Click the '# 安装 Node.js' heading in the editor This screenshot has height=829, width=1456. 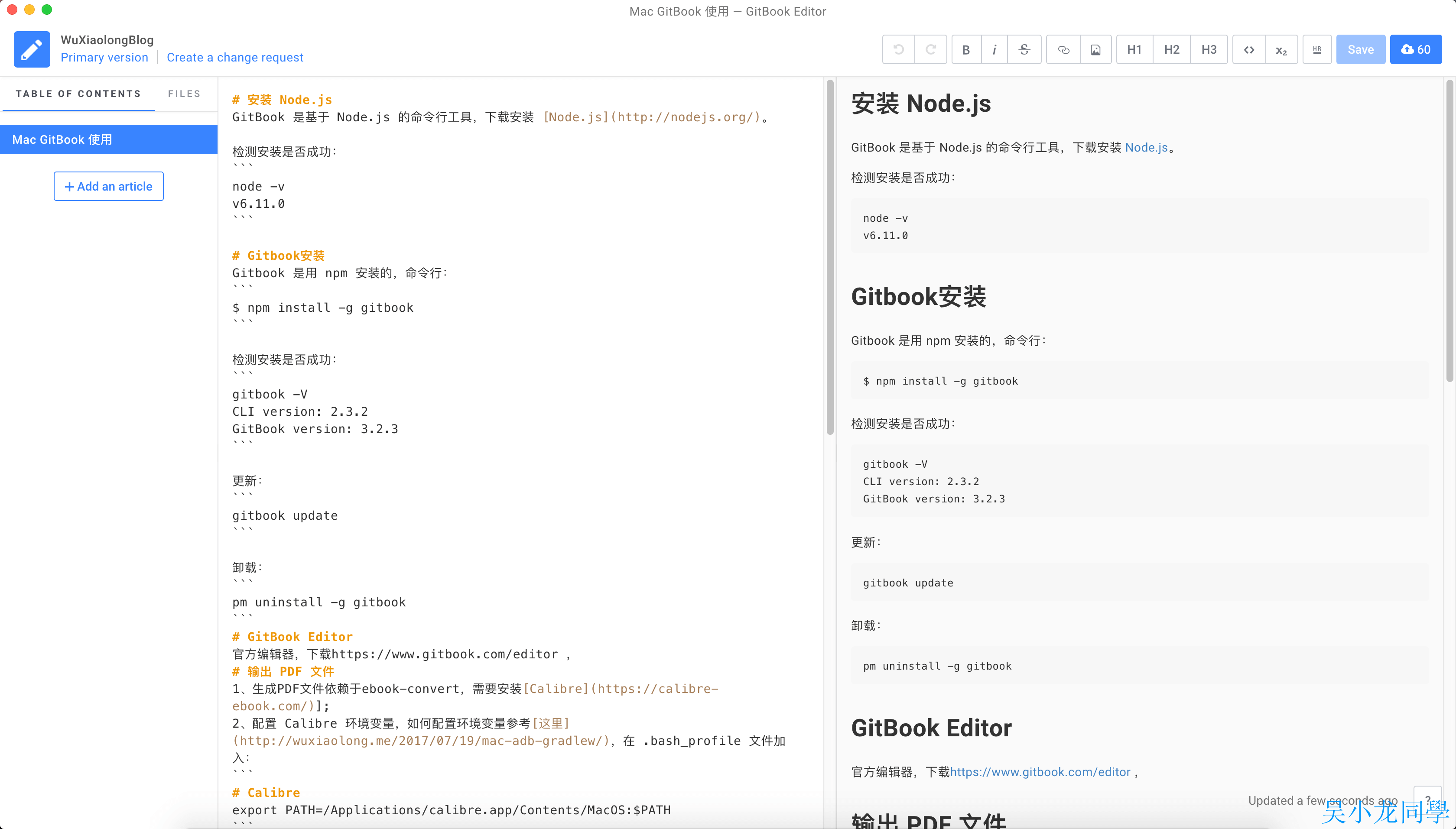pyautogui.click(x=282, y=100)
